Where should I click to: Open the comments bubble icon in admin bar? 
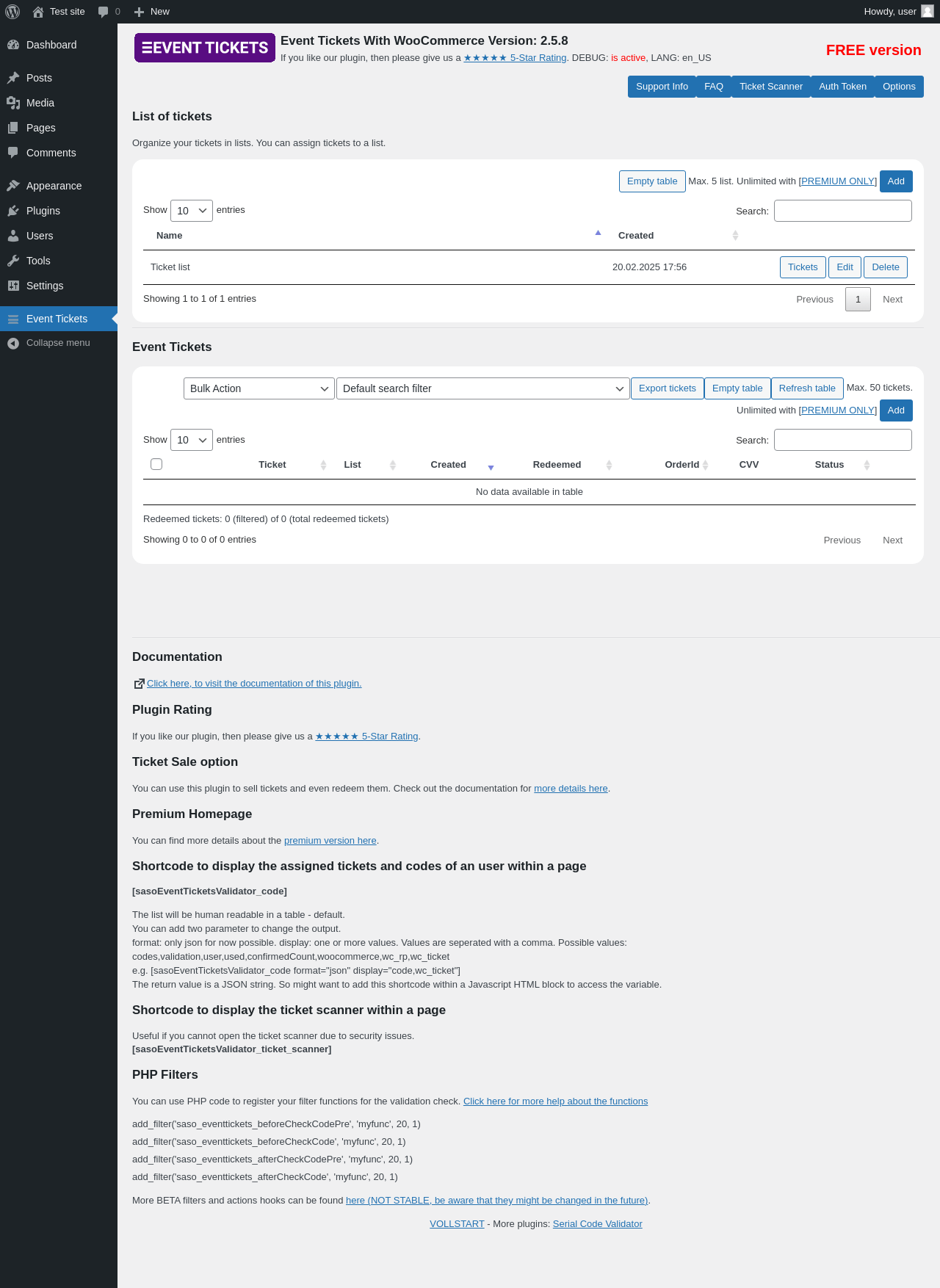click(x=103, y=12)
